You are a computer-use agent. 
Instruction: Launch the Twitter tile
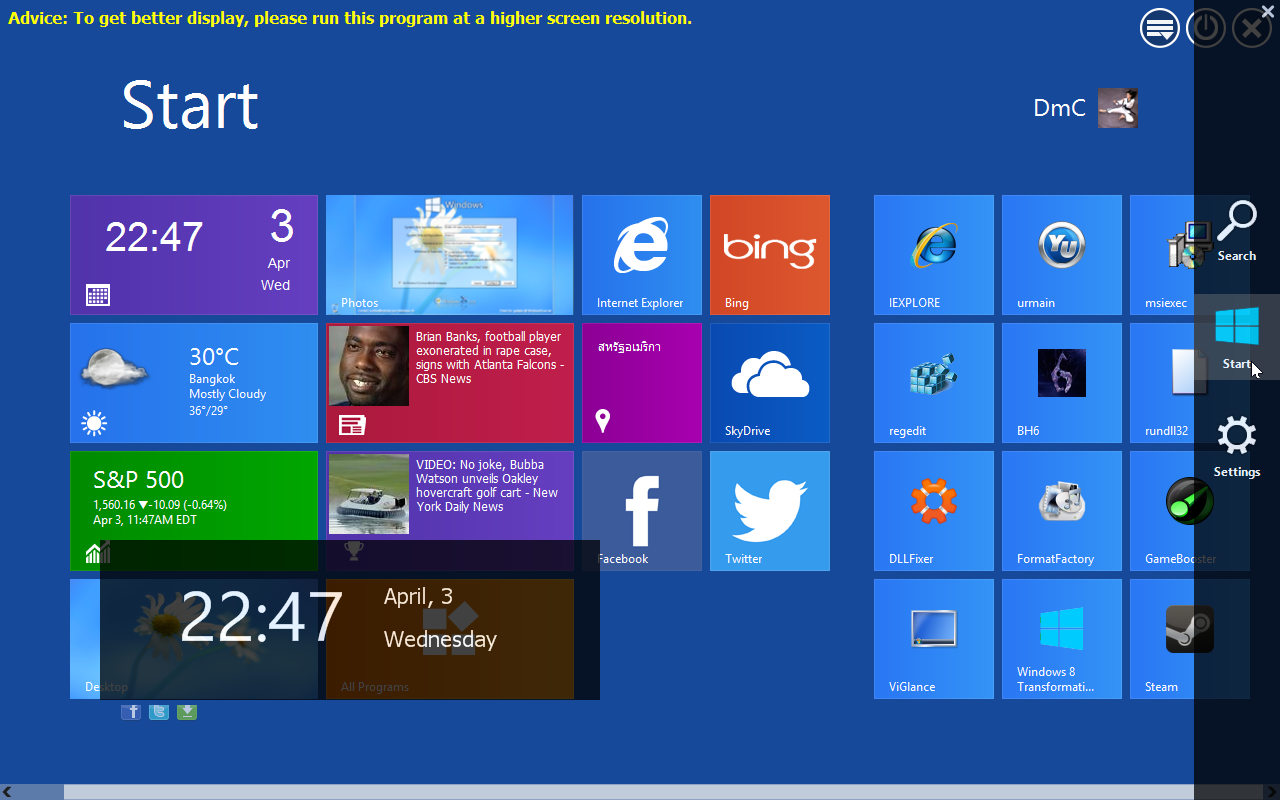point(769,511)
